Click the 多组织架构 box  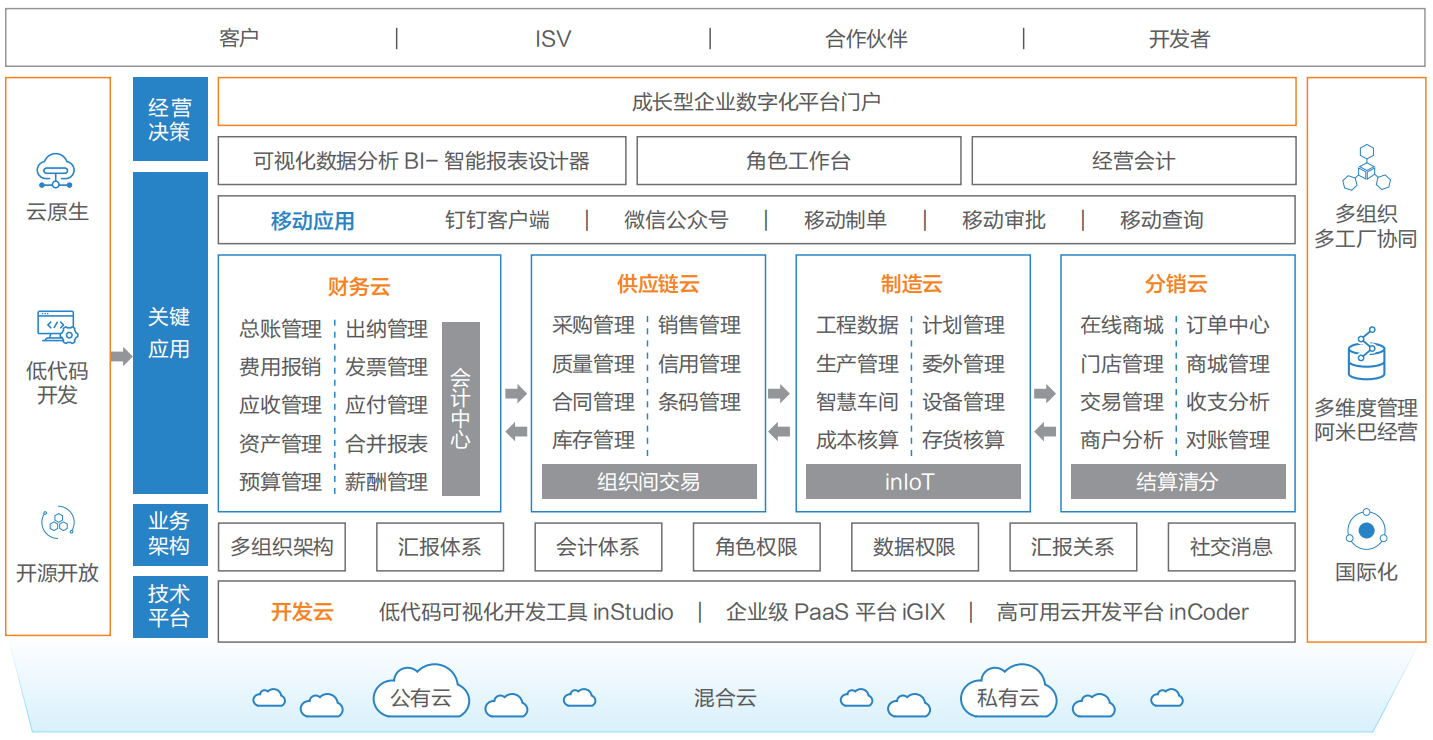281,547
